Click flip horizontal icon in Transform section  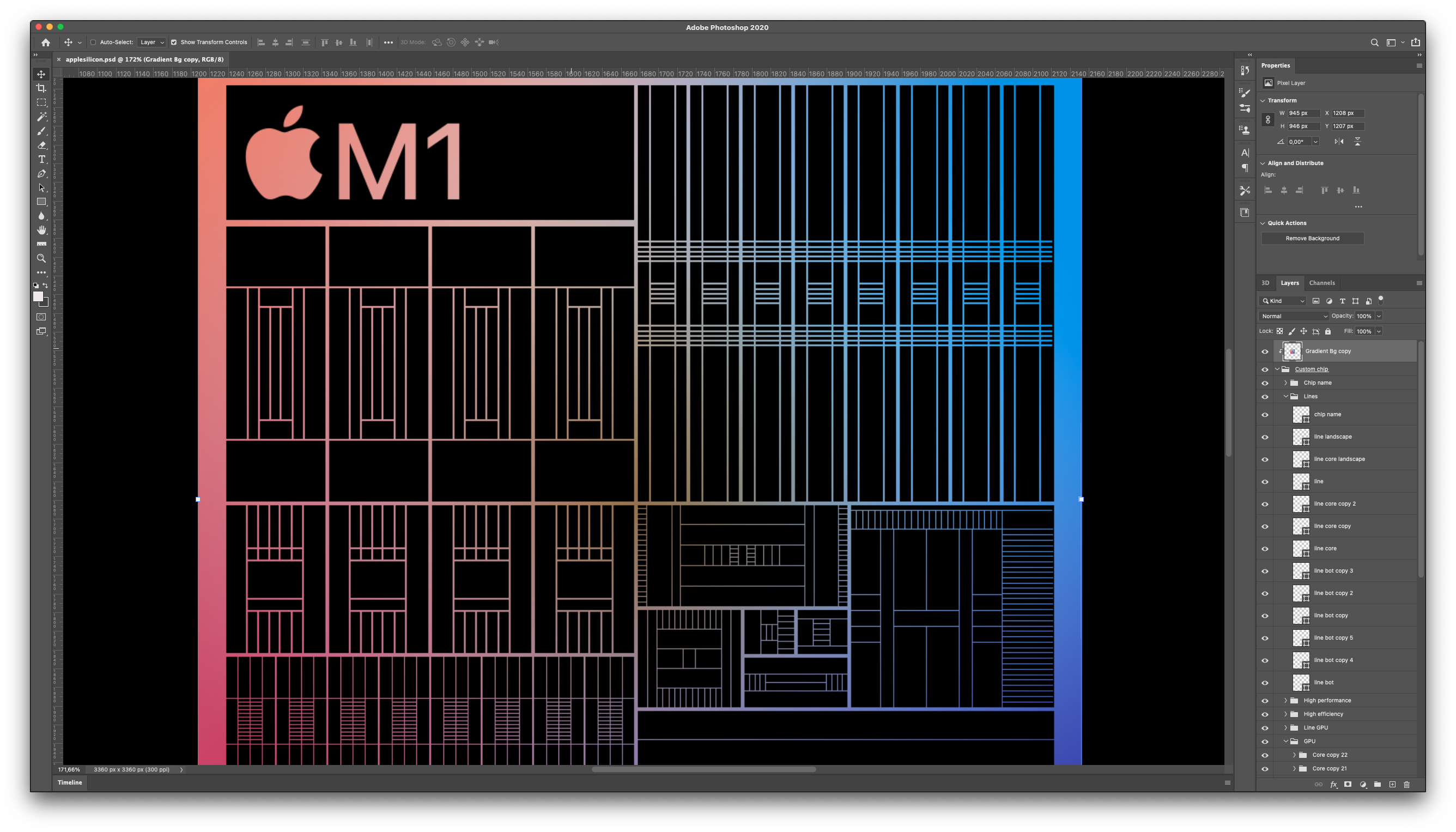coord(1339,142)
